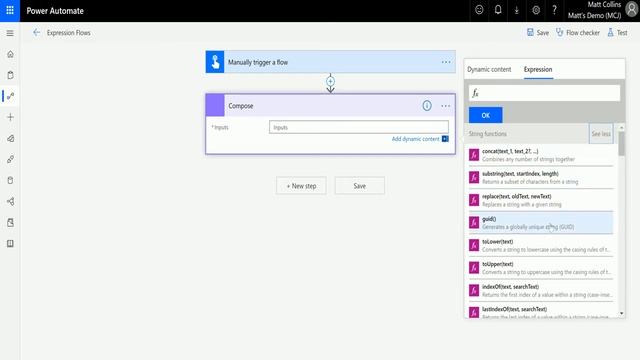Screen dimensions: 640x360
Task: Select the concat function
Action: coord(541,155)
